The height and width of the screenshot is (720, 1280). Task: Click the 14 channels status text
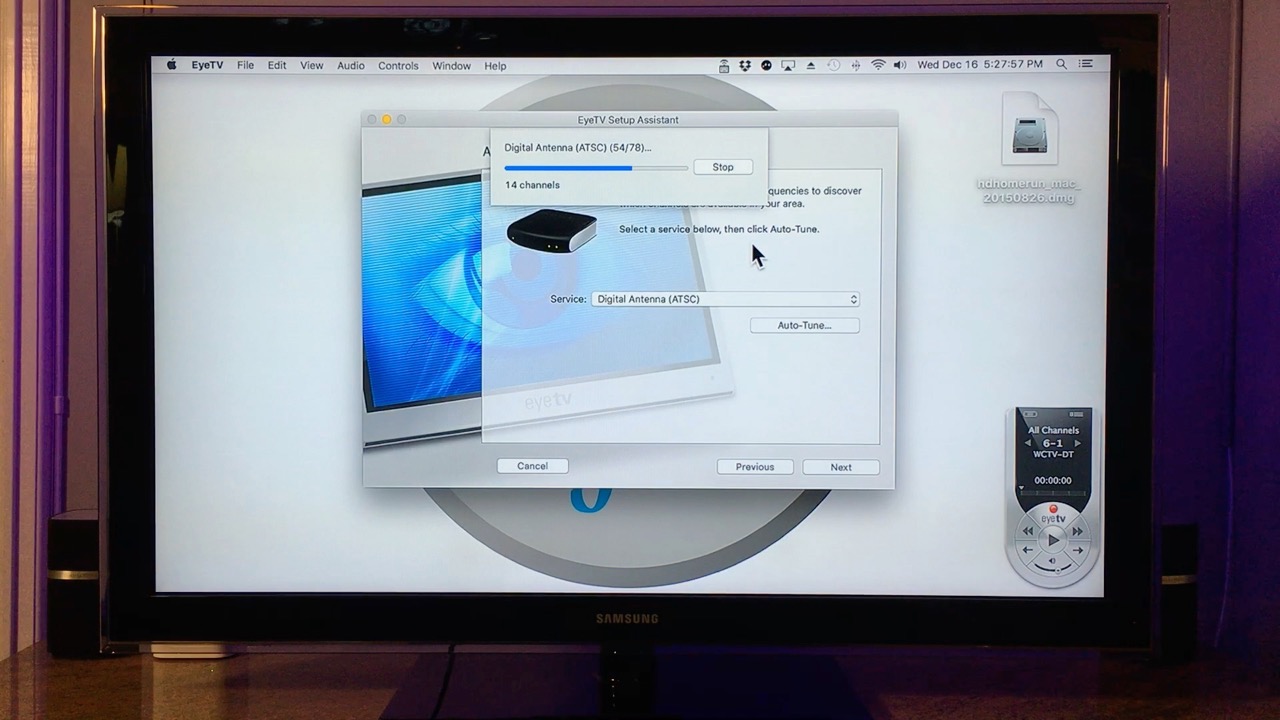(532, 185)
